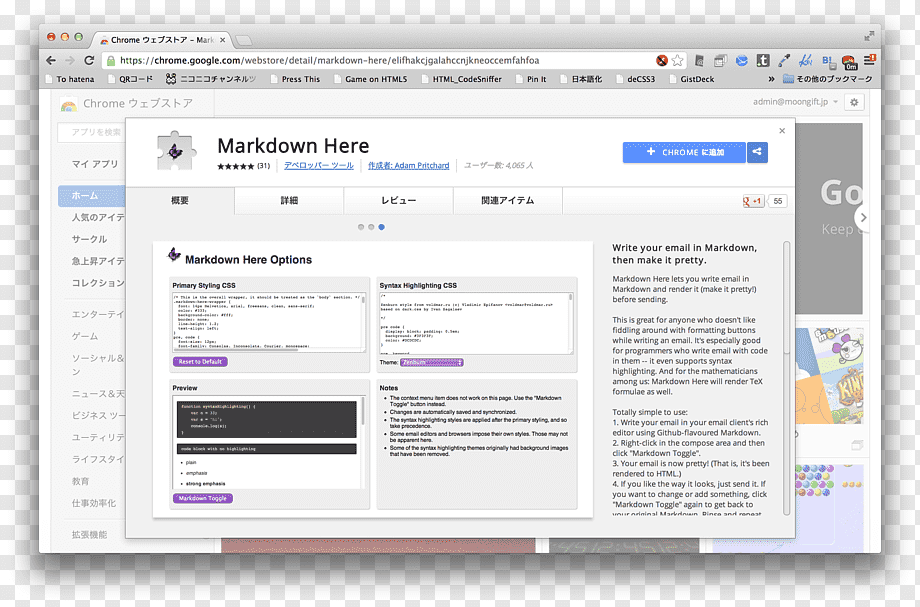Open the admin@moongift.jp account dropdown
The width and height of the screenshot is (920, 607).
point(796,102)
